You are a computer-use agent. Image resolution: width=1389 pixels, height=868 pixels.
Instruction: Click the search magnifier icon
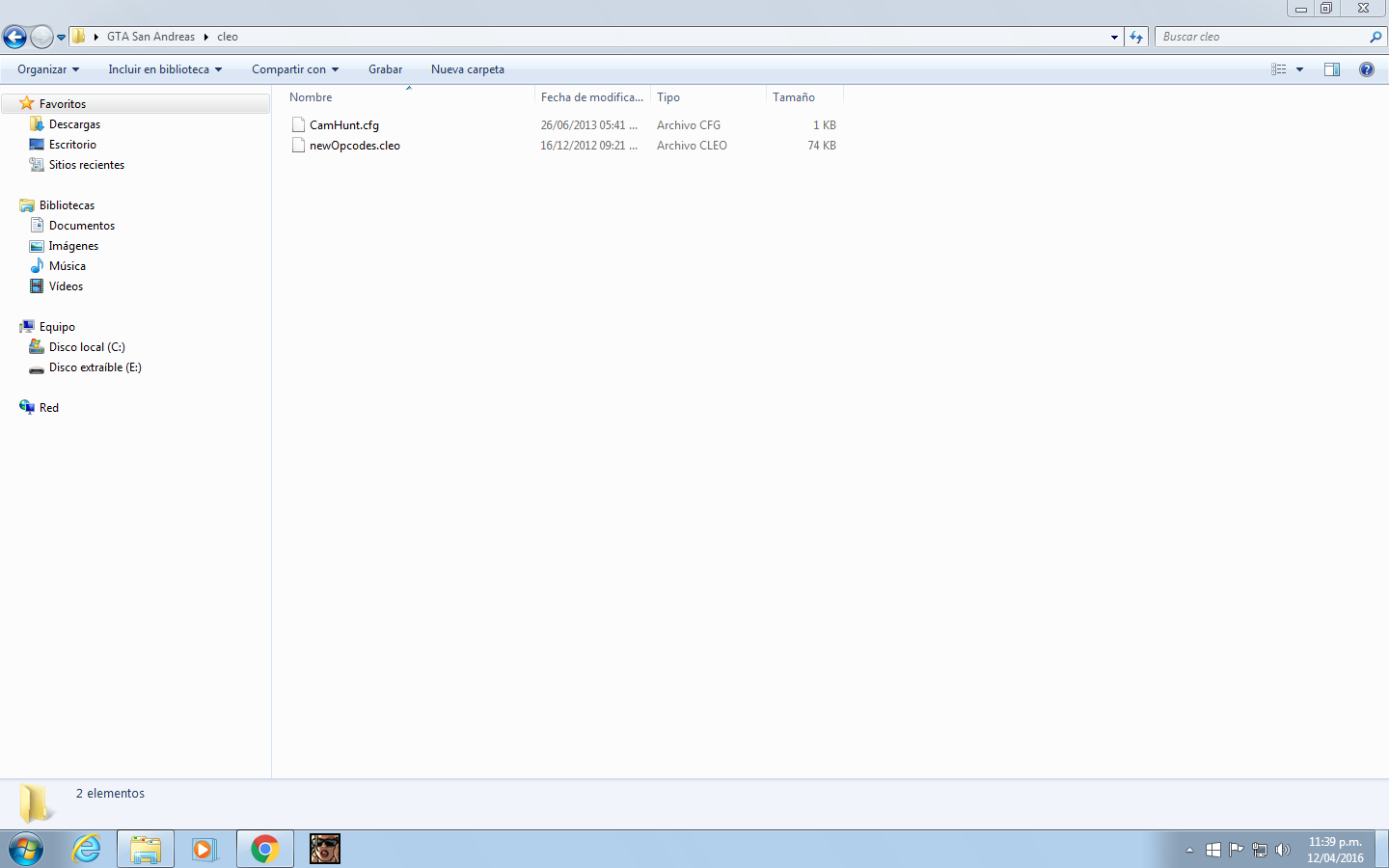[x=1375, y=37]
